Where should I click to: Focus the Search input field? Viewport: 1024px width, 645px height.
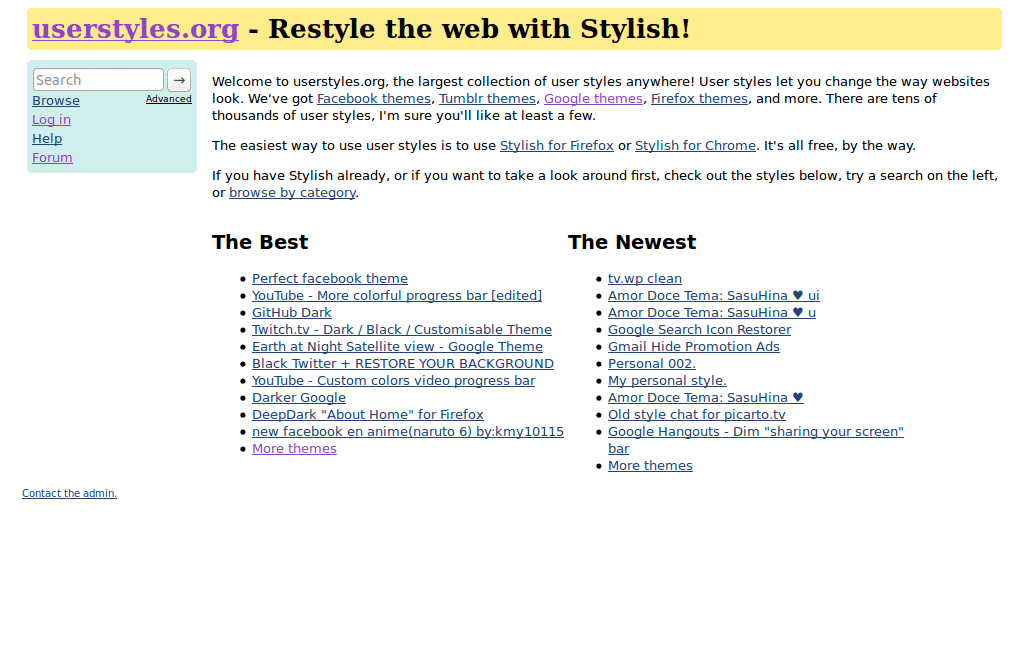coord(98,80)
